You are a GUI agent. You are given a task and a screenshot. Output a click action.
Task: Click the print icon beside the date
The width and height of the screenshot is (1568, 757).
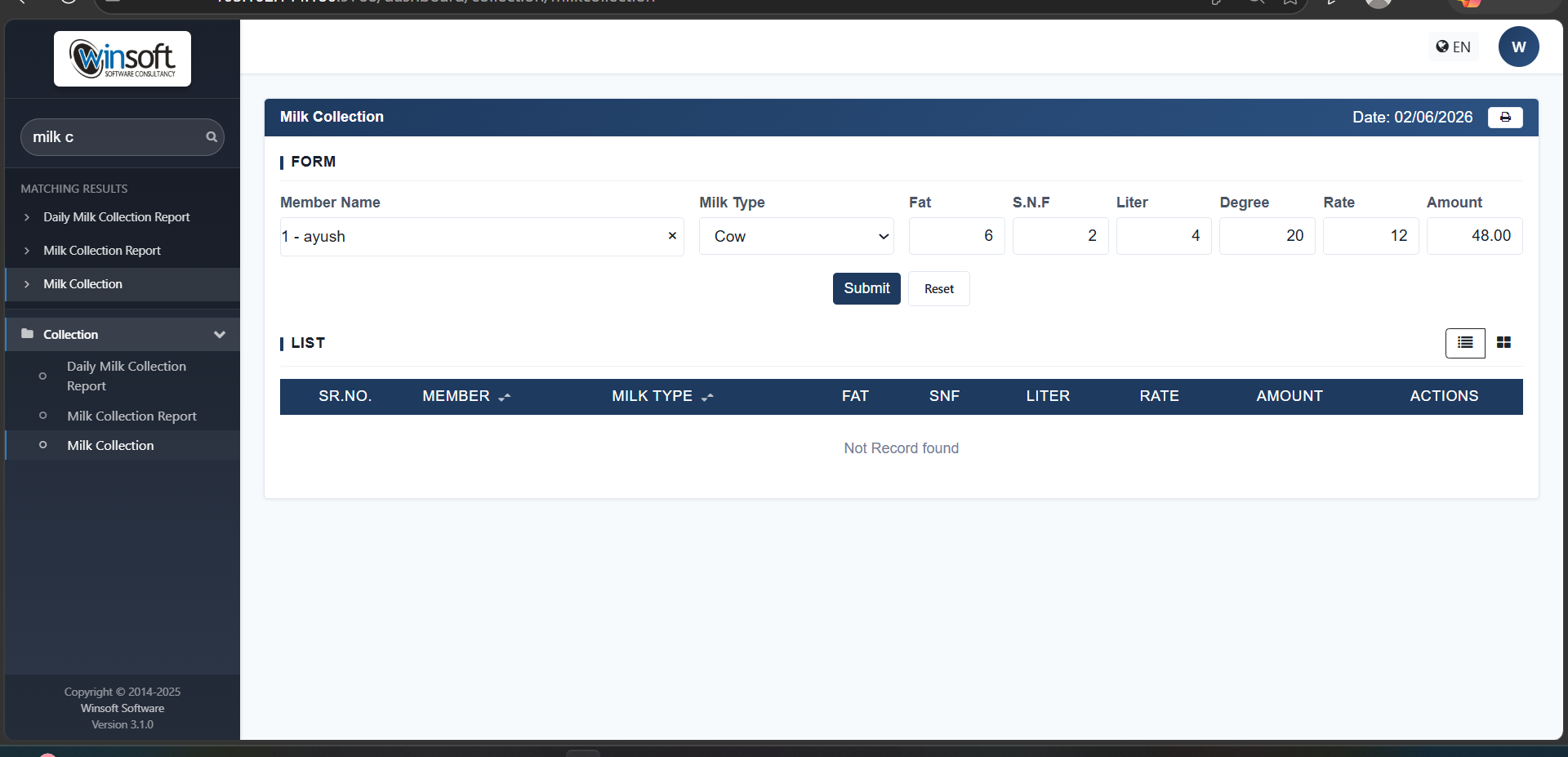pos(1505,118)
